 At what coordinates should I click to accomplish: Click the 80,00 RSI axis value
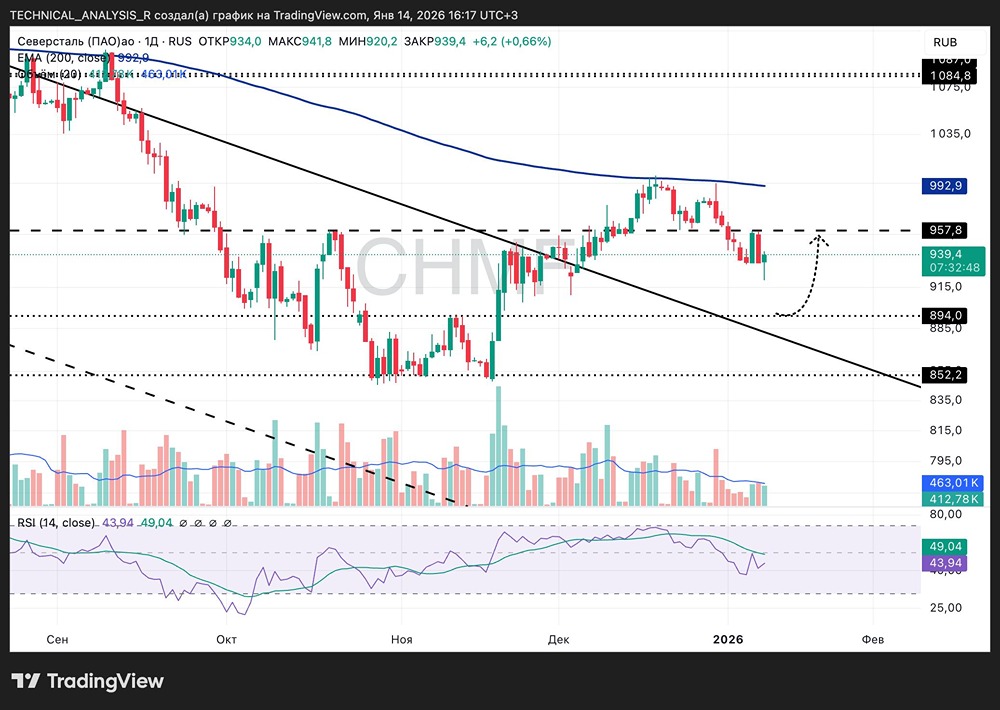point(946,514)
